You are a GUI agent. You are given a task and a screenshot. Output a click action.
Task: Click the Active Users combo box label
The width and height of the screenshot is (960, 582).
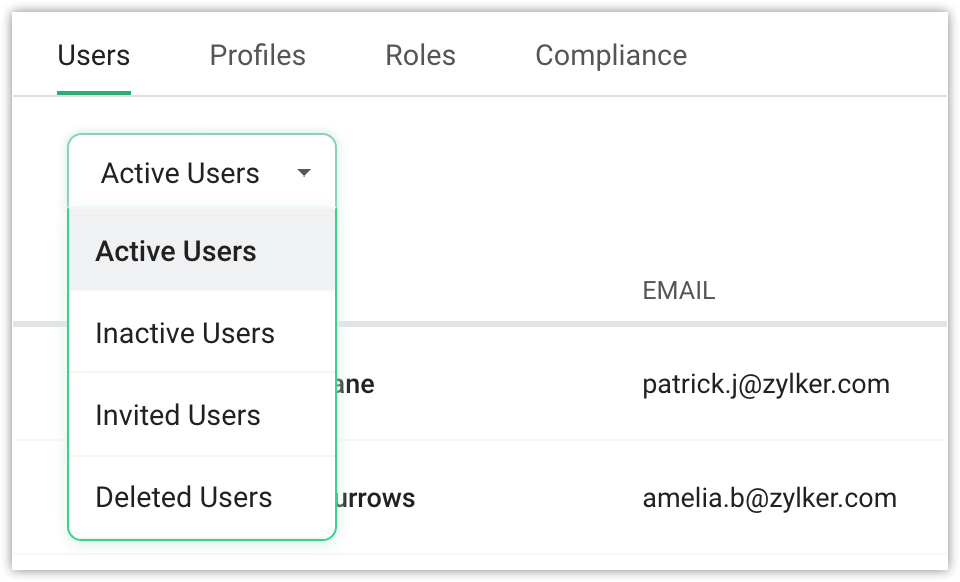(x=180, y=173)
